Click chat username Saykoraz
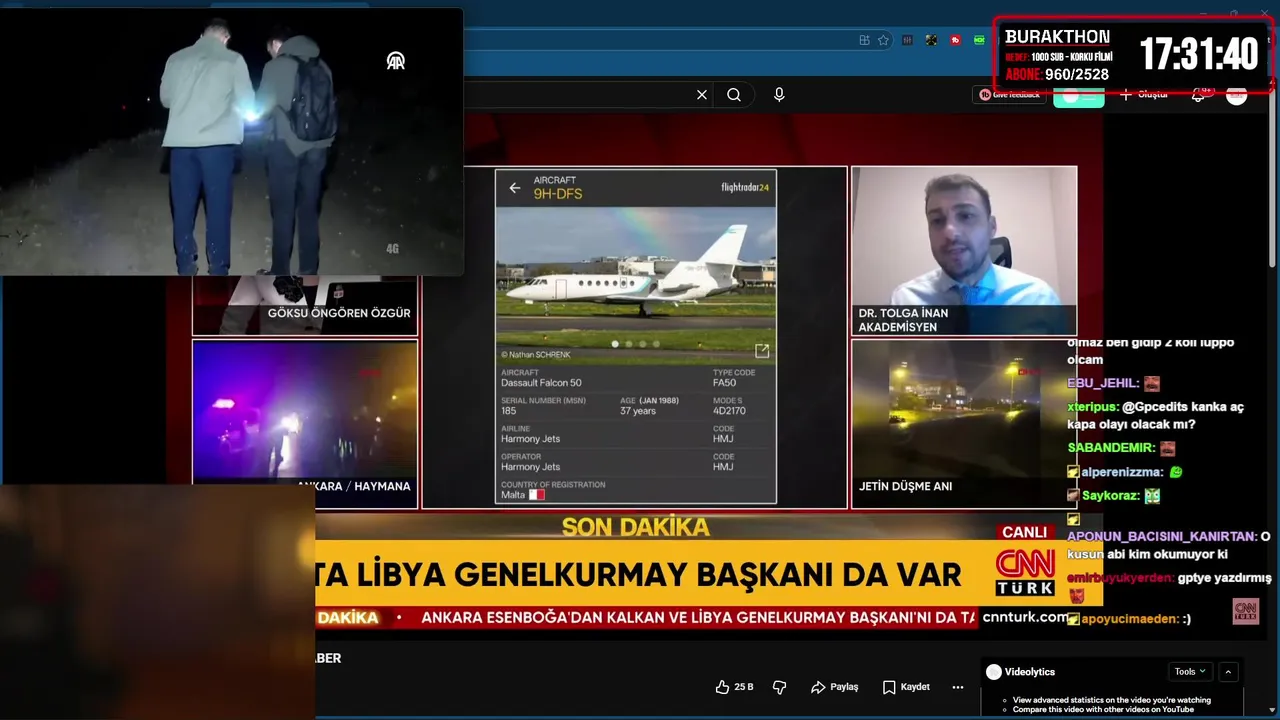Image resolution: width=1280 pixels, height=720 pixels. pyautogui.click(x=1111, y=496)
